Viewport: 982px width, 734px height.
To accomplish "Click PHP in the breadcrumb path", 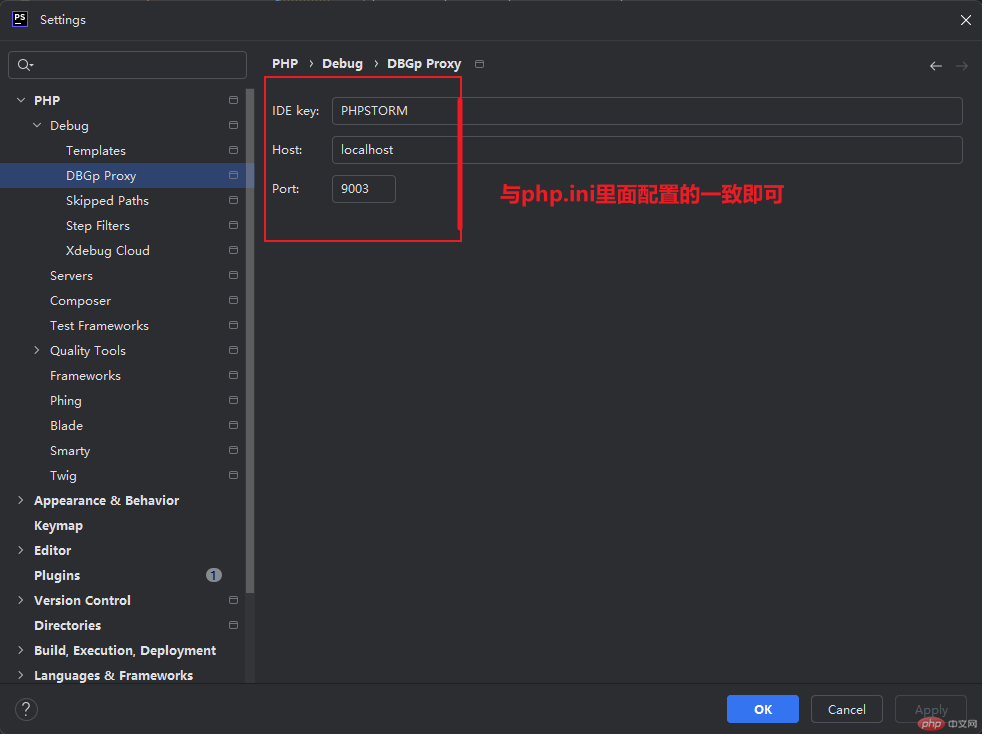I will [285, 64].
